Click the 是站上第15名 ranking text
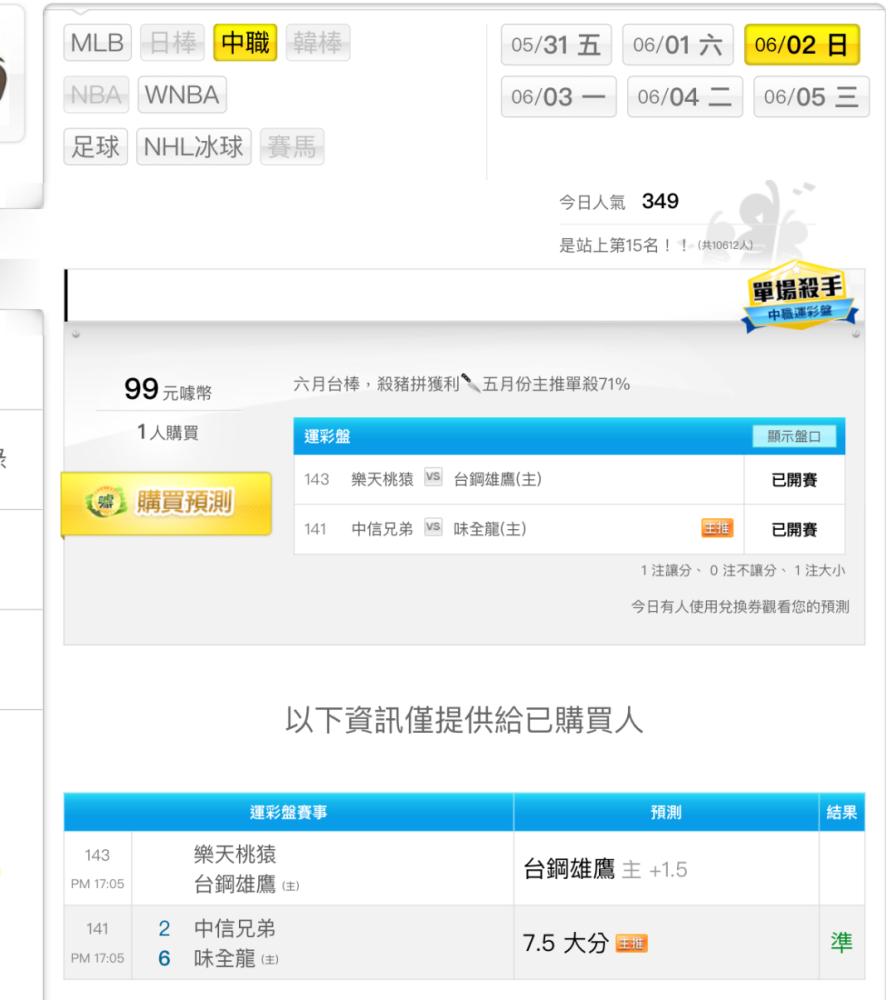896x1000 pixels. coord(624,245)
